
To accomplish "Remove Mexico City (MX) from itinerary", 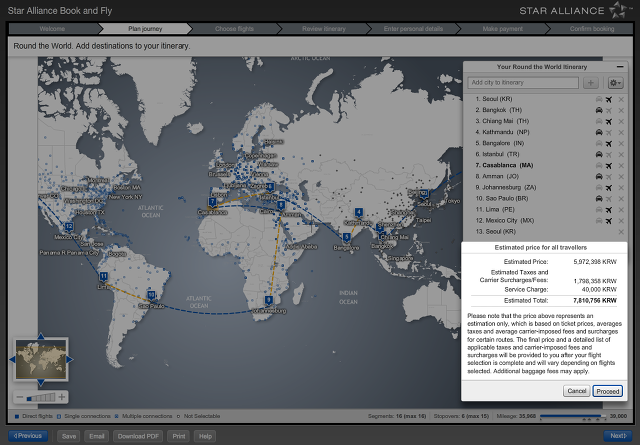I will tap(621, 220).
